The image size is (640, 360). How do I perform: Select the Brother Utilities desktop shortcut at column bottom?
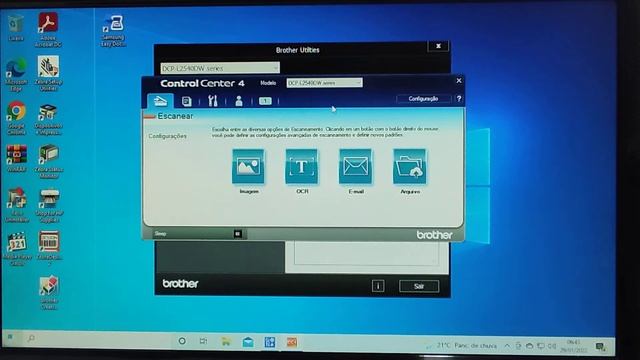tap(49, 293)
